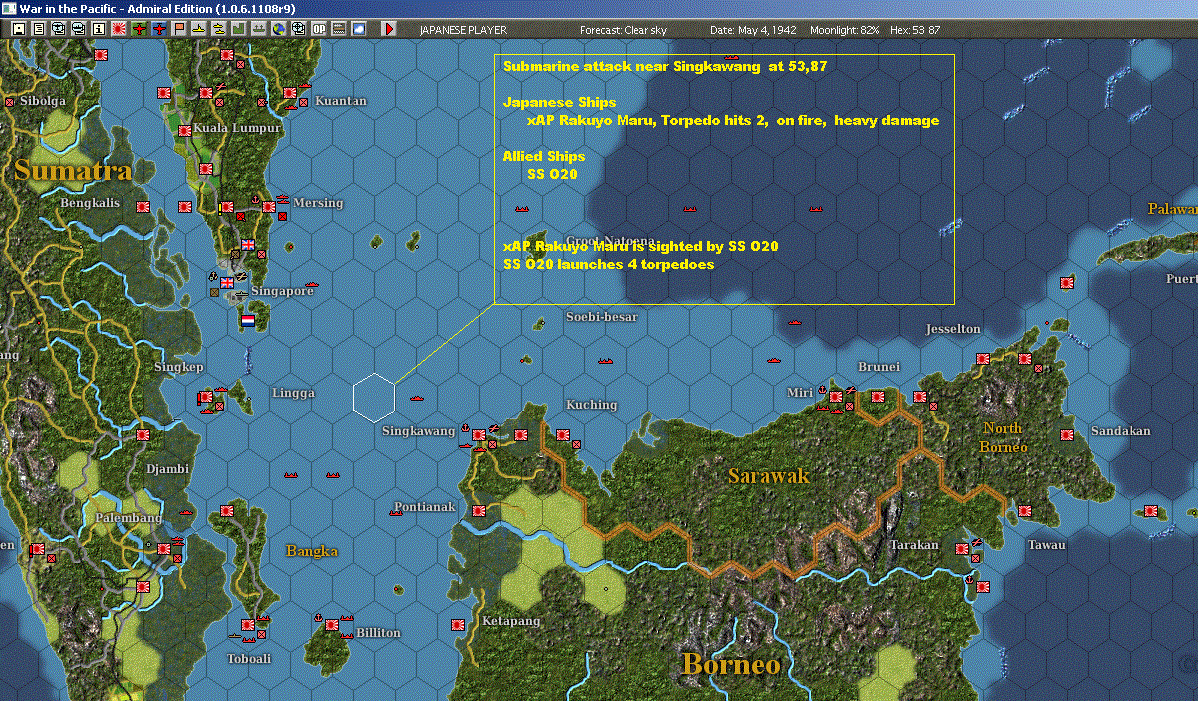Click the 'Singapore' map label
The image size is (1198, 701).
pyautogui.click(x=282, y=291)
